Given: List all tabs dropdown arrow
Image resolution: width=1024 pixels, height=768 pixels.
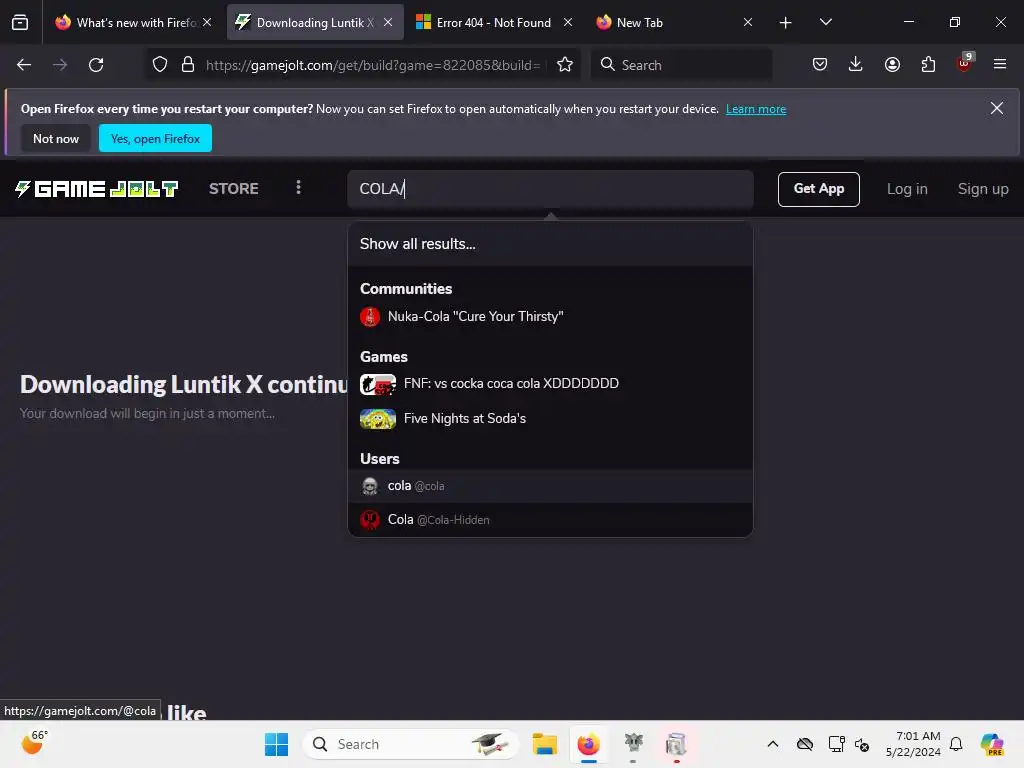Looking at the screenshot, I should [825, 22].
